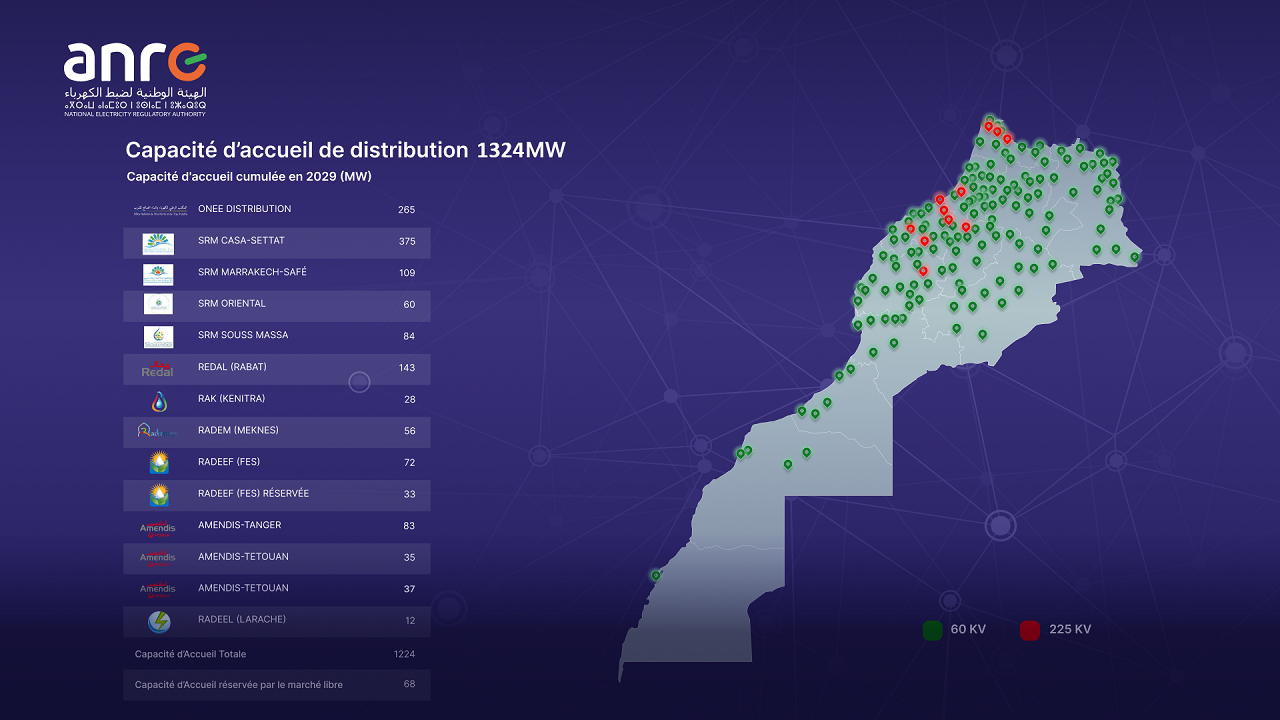Click the red Redal logo

[158, 369]
